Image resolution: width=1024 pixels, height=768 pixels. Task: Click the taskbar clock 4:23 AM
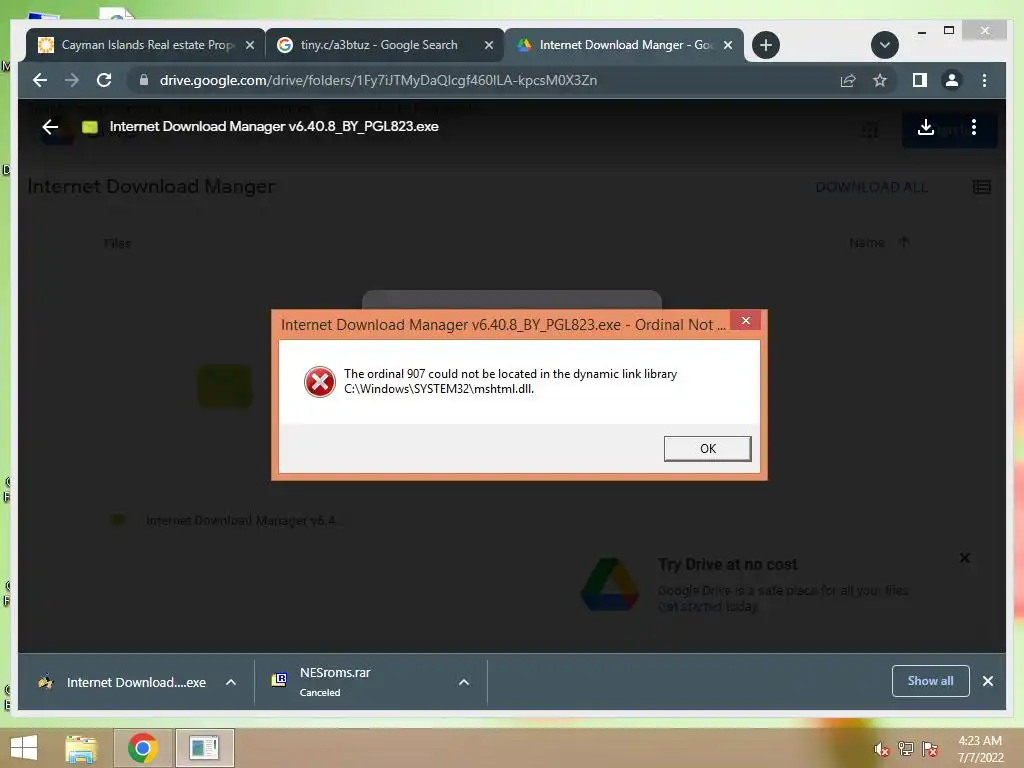point(980,741)
